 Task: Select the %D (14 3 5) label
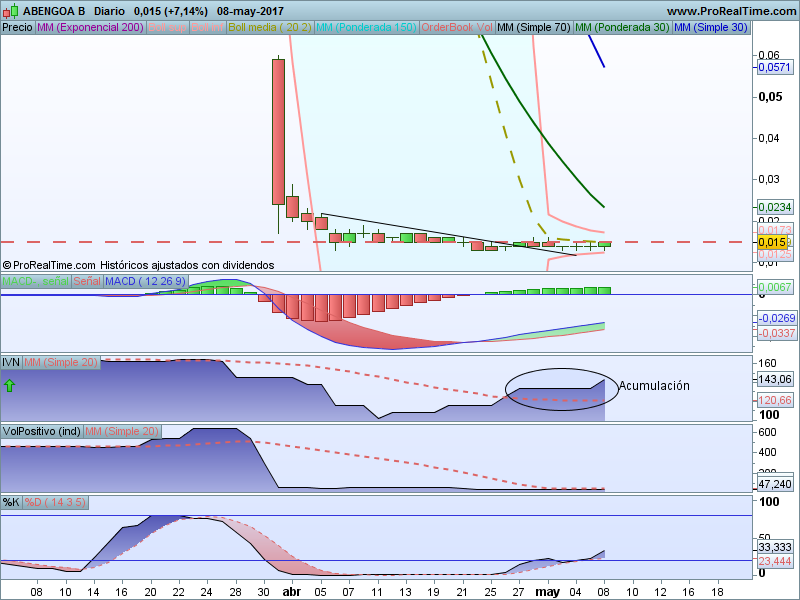(55, 502)
